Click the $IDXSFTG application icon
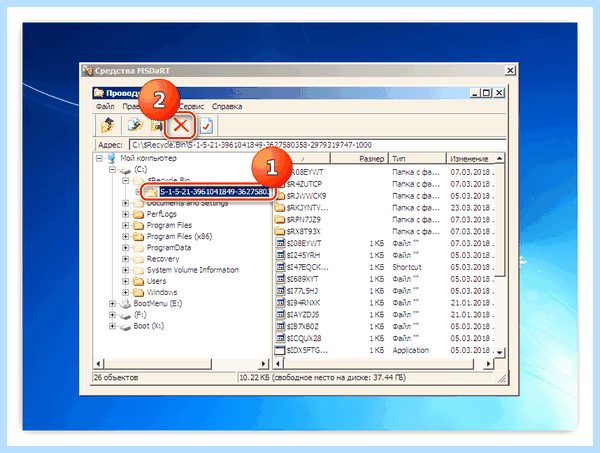Viewport: 600px width, 453px height. click(280, 350)
